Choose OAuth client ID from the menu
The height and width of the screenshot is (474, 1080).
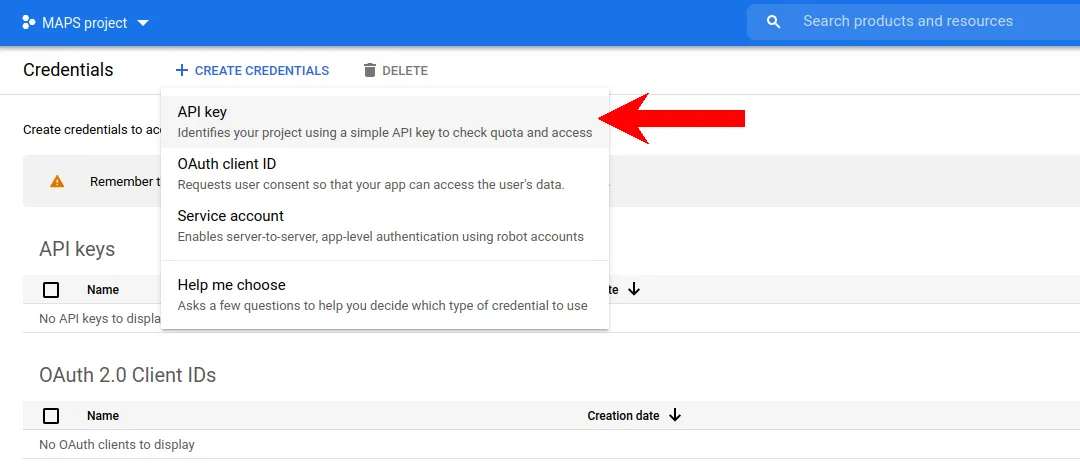(x=385, y=174)
